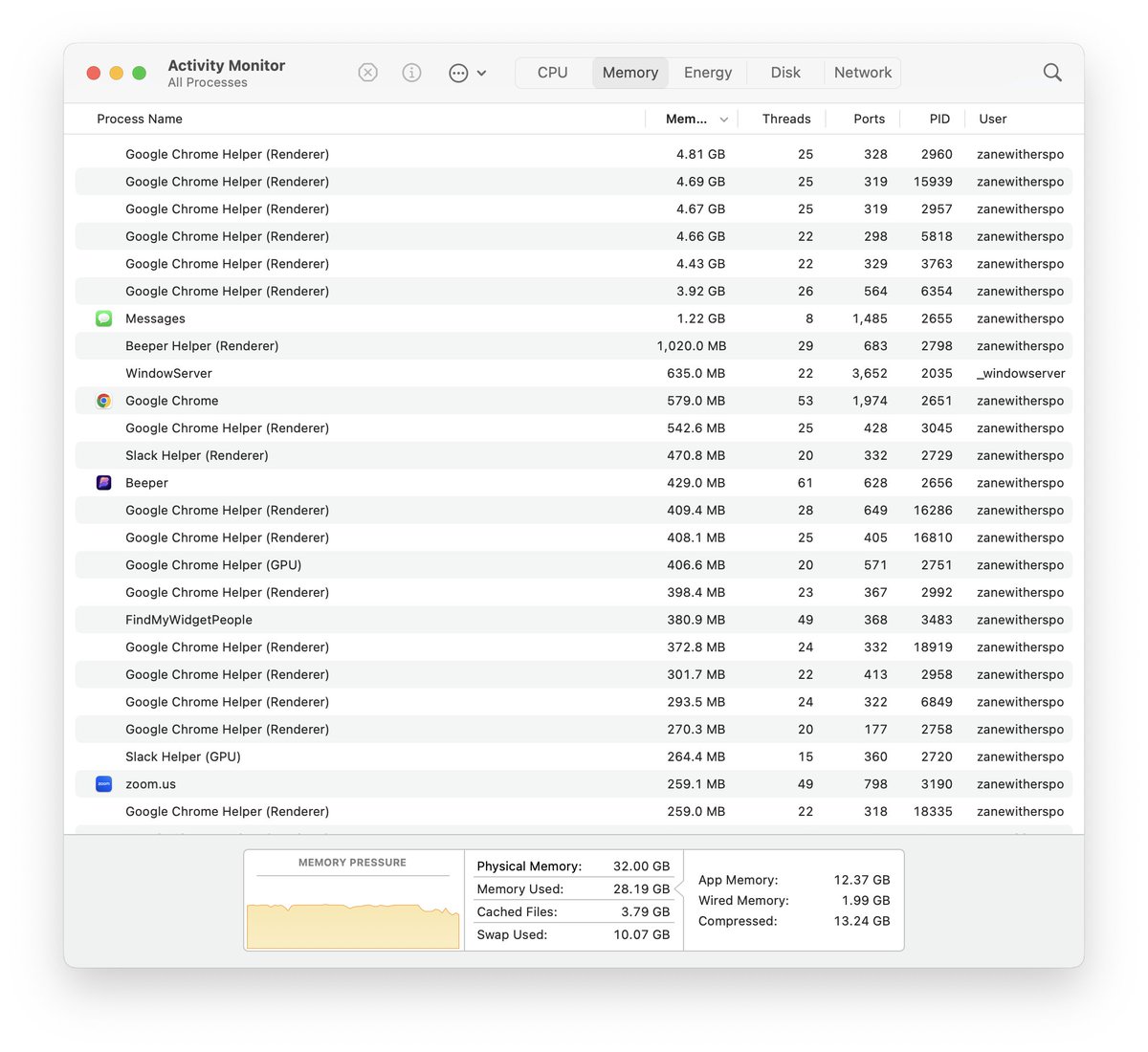The width and height of the screenshot is (1148, 1052).
Task: Sort by Threads column header
Action: [786, 119]
